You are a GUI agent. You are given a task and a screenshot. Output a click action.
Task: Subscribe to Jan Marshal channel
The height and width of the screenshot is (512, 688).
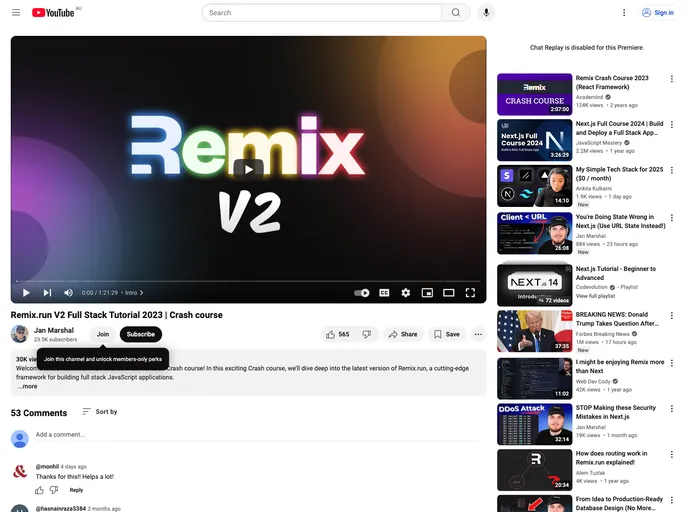141,334
